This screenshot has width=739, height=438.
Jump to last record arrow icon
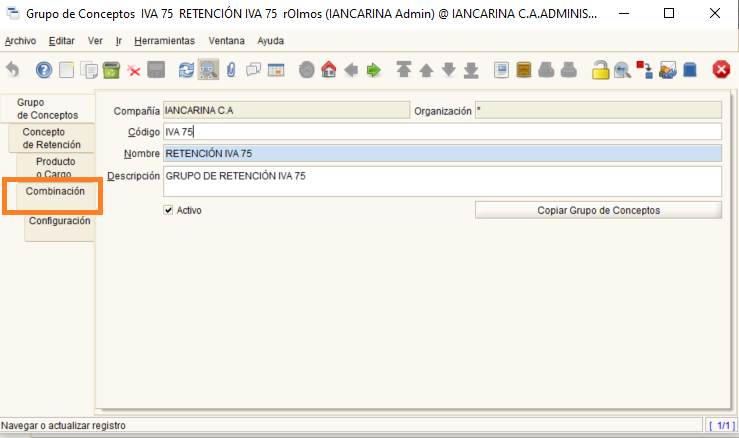(471, 70)
